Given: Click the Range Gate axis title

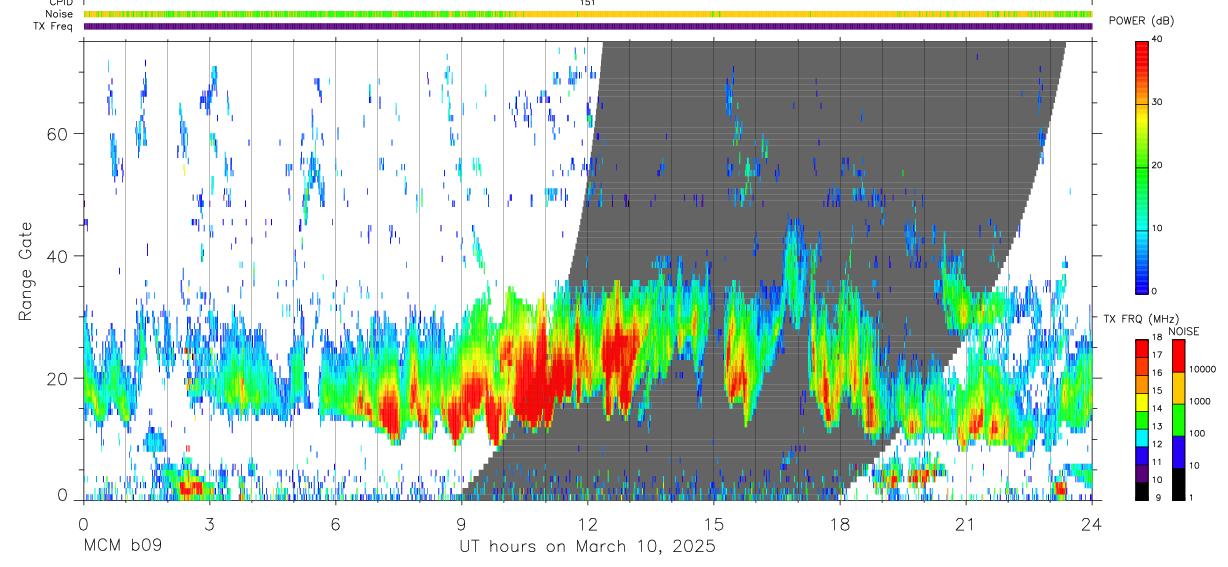Looking at the screenshot, I should click(27, 272).
